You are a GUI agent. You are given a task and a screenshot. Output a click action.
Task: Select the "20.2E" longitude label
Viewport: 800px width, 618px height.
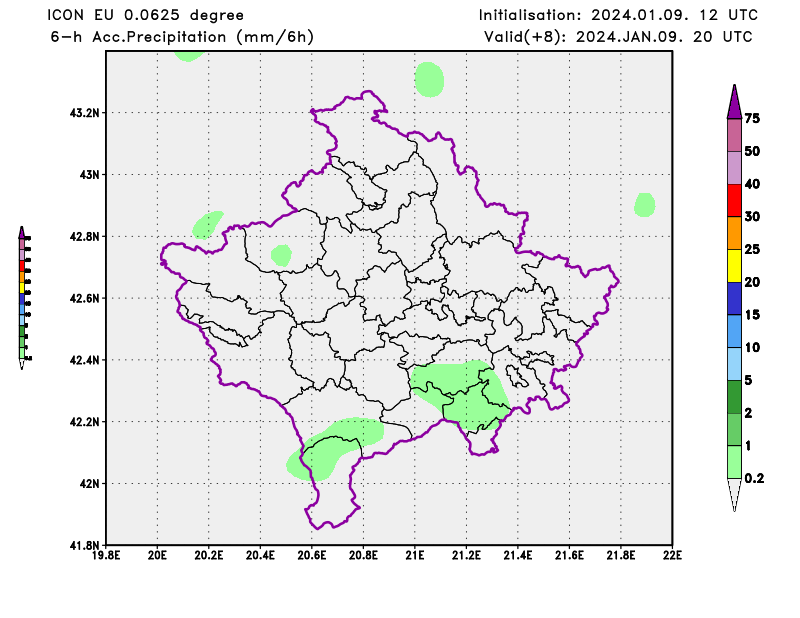[x=209, y=555]
